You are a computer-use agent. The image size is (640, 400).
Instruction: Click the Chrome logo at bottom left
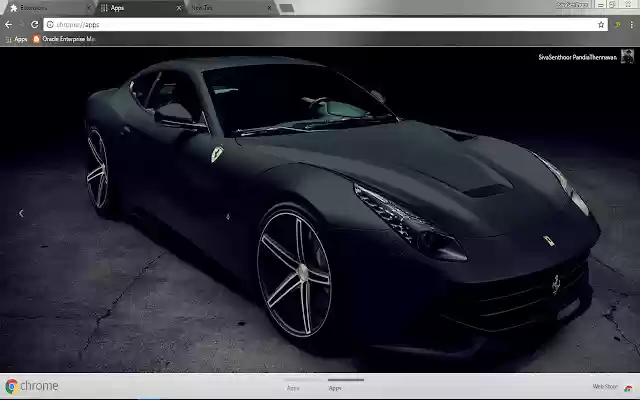(32, 386)
